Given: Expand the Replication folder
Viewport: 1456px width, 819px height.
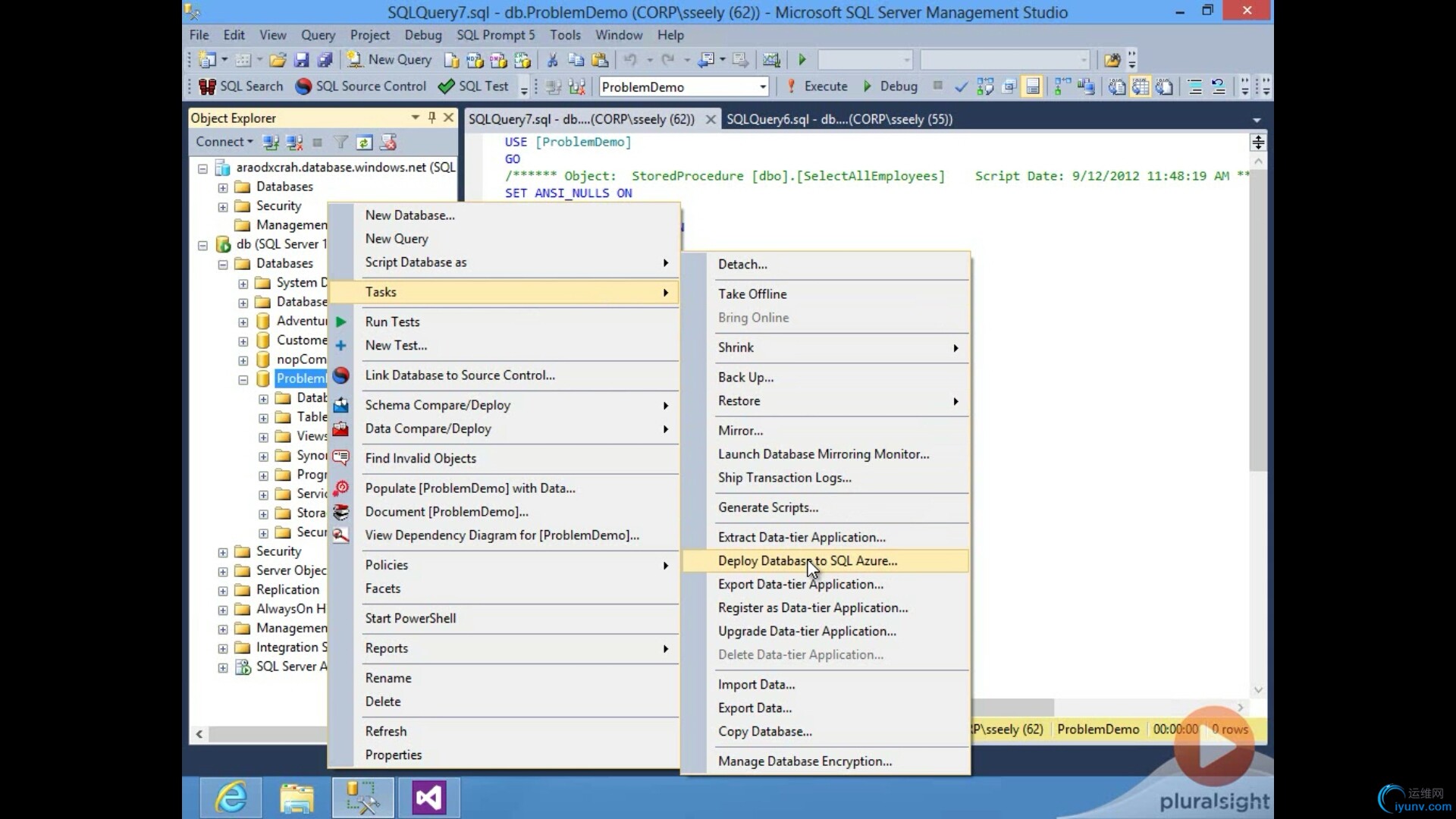Looking at the screenshot, I should point(223,591).
